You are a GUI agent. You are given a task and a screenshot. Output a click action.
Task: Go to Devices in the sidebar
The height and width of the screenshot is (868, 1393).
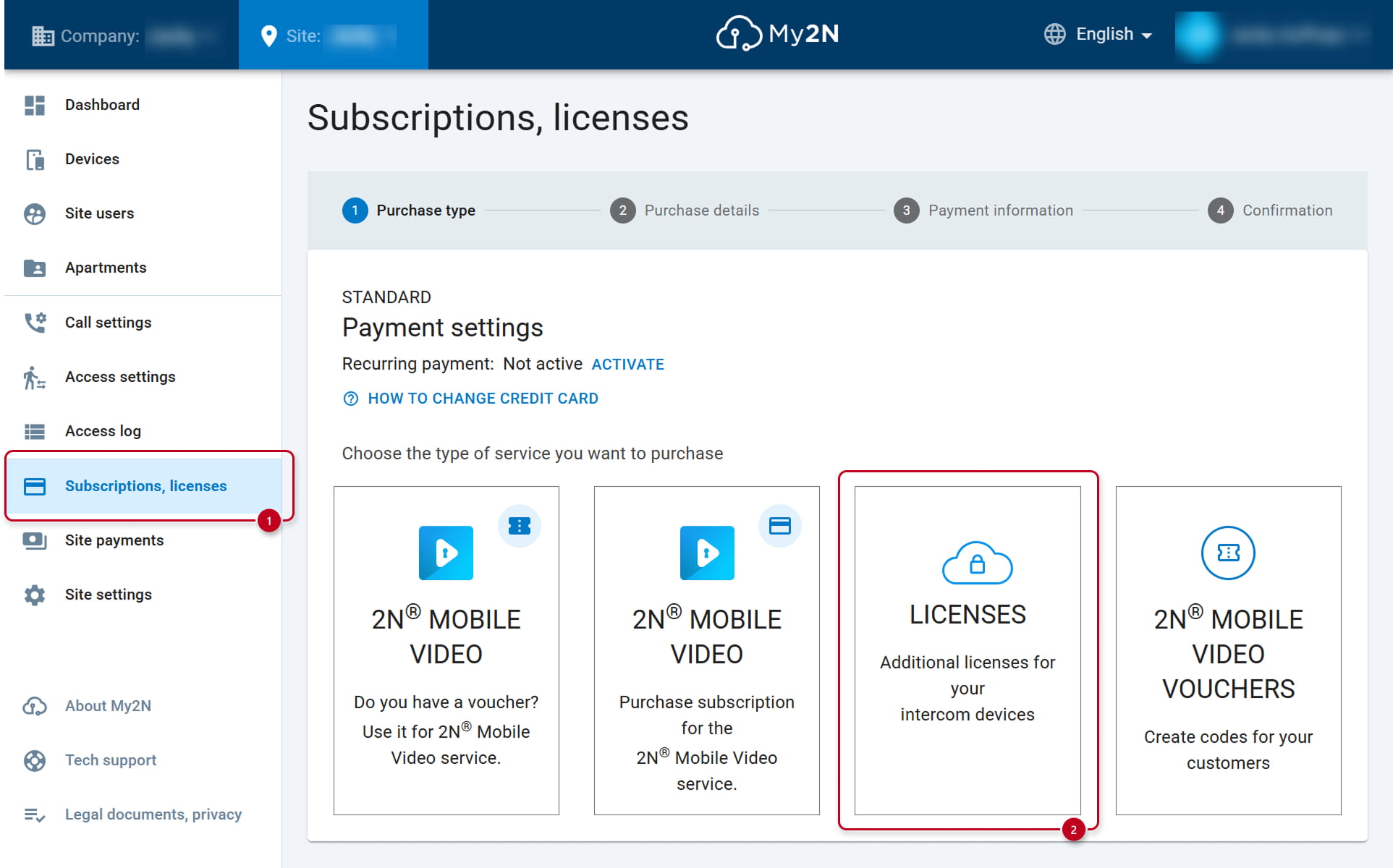click(x=143, y=160)
